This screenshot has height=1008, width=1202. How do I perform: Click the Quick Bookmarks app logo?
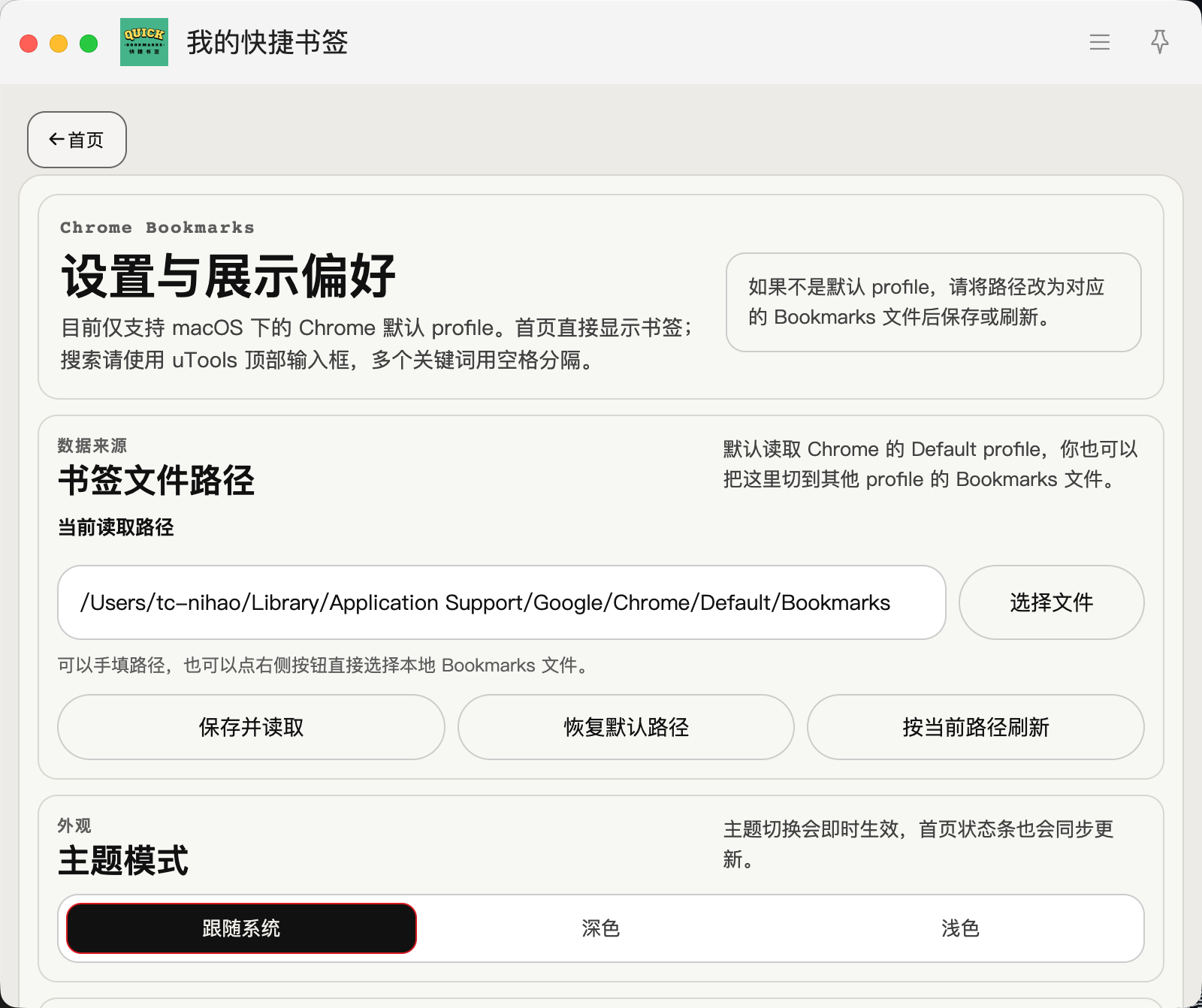coord(144,42)
